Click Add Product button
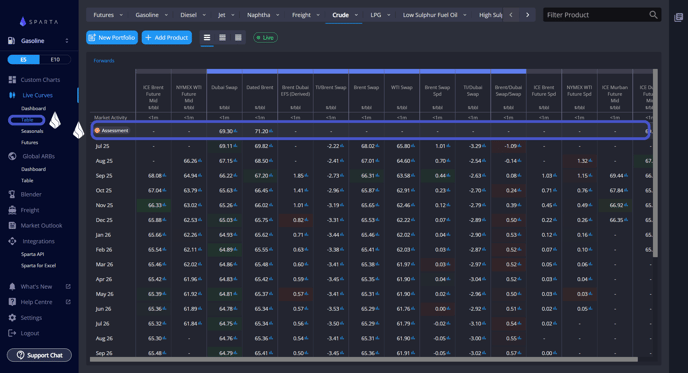 [167, 38]
